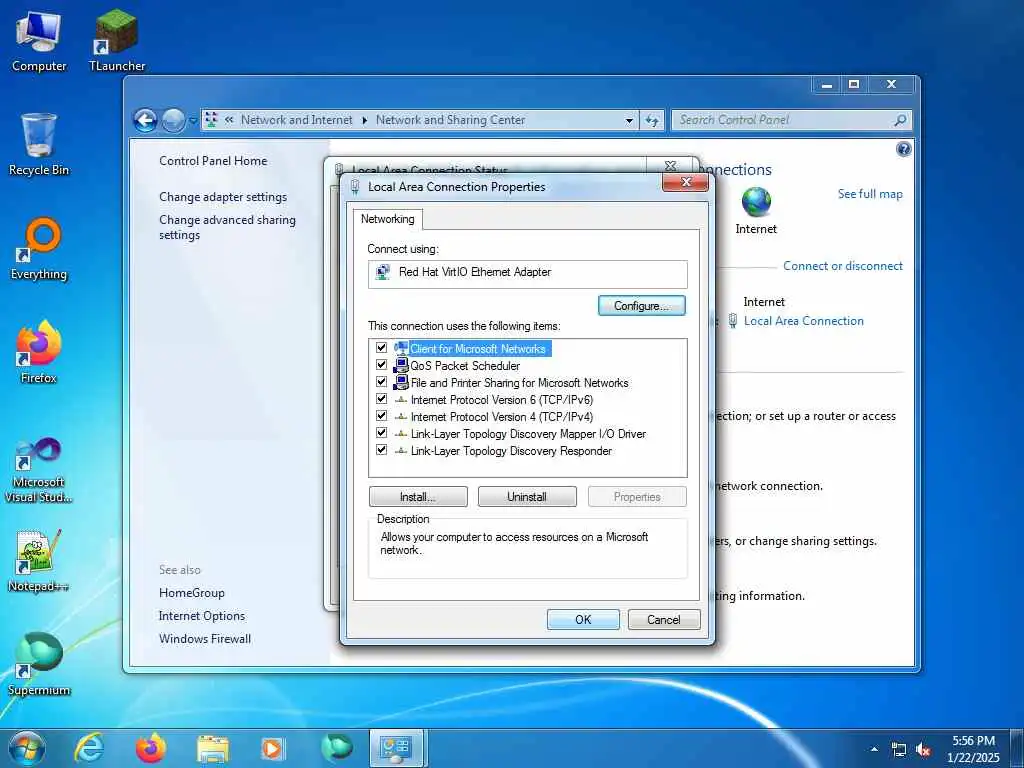This screenshot has height=768, width=1024.
Task: Open recent pages dropdown beside forward button
Action: 193,121
